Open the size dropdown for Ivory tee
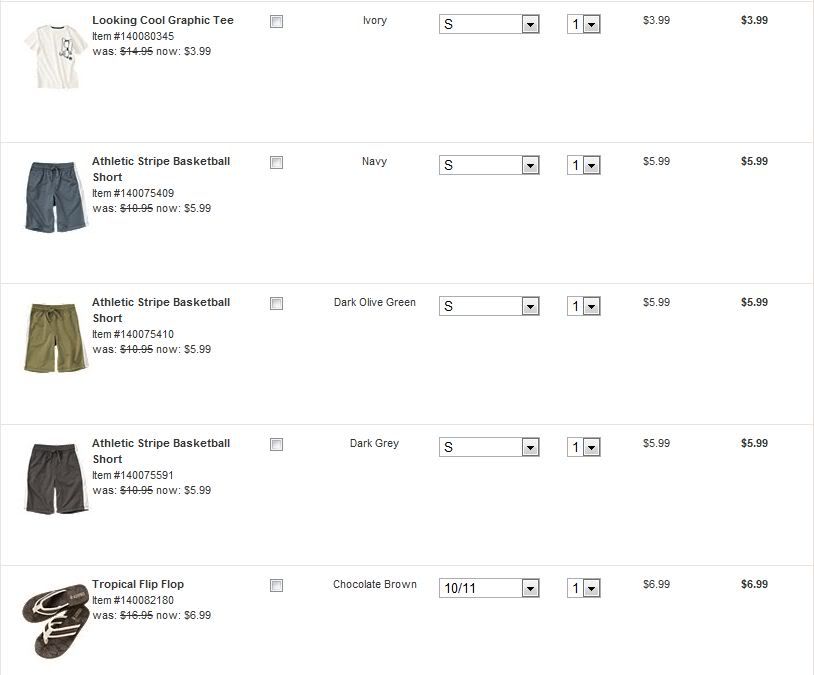The image size is (814, 675). pyautogui.click(x=489, y=24)
